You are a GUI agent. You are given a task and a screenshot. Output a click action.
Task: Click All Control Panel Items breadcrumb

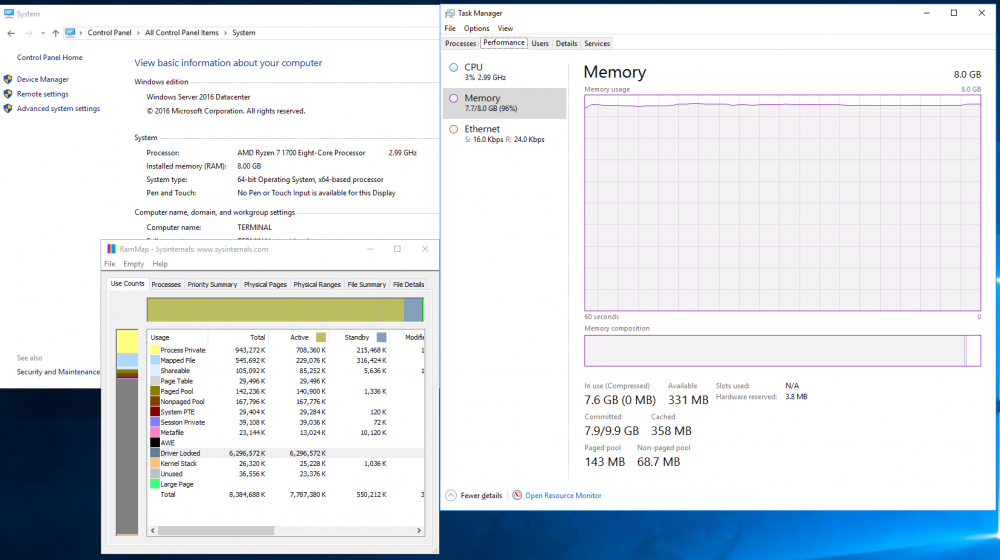point(182,33)
